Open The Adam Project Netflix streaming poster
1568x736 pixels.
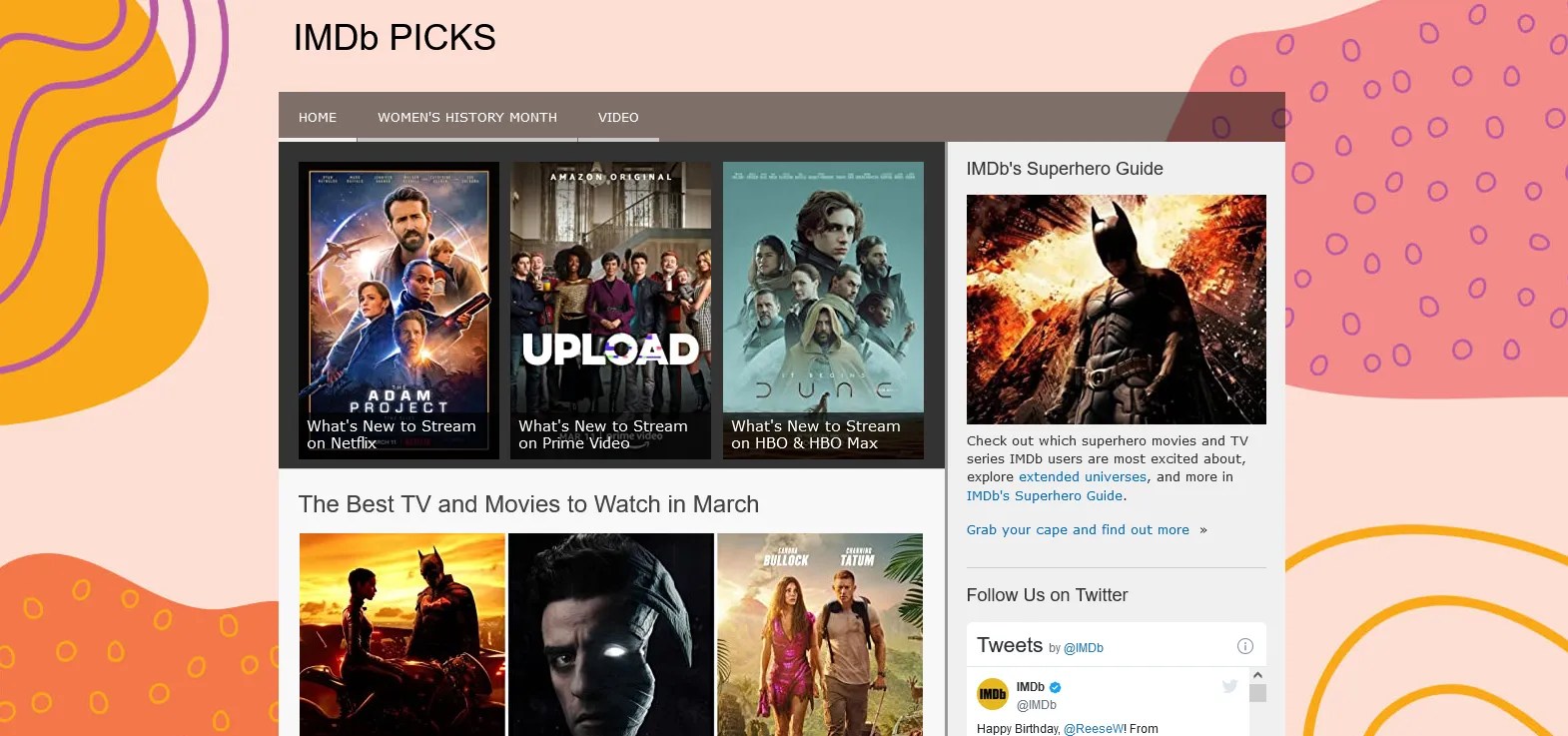pos(398,311)
